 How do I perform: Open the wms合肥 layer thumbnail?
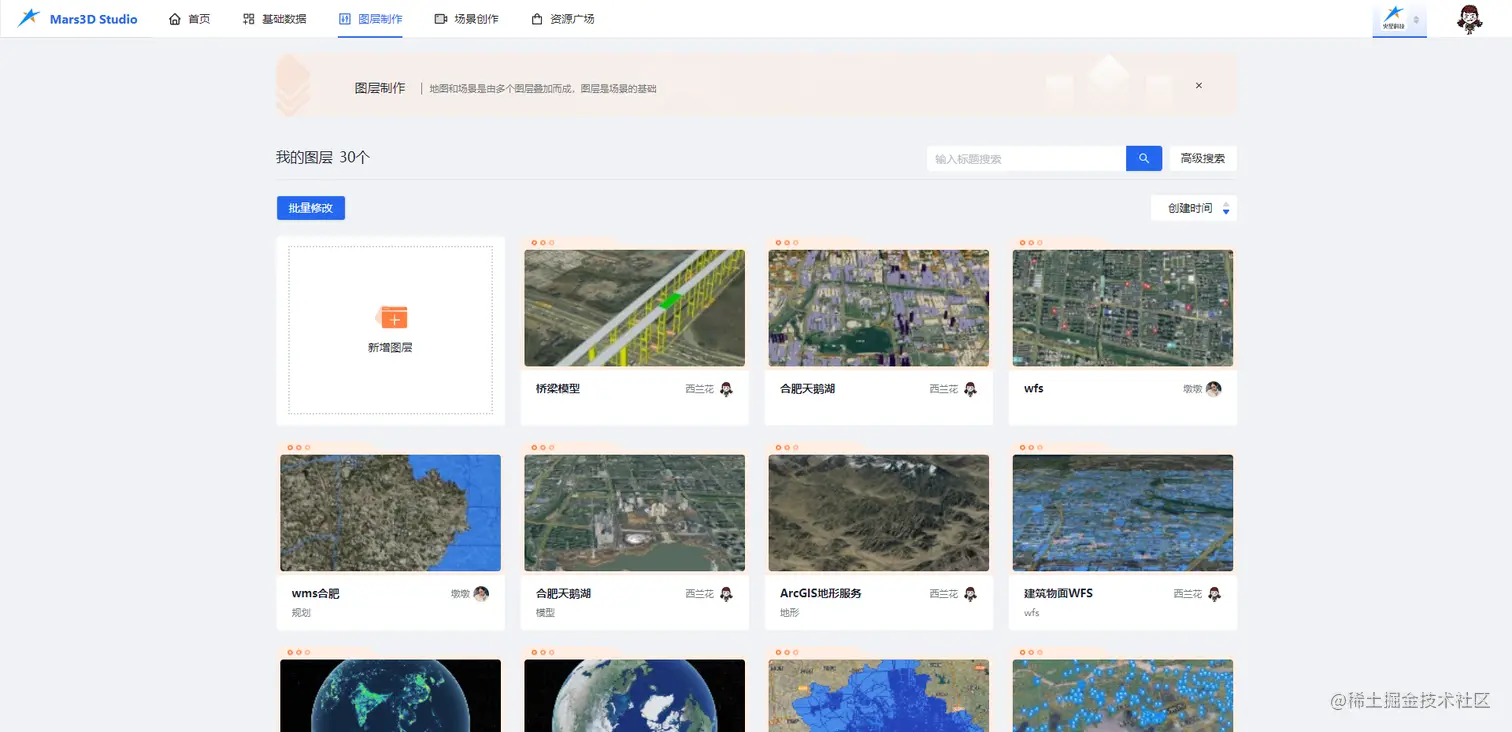tap(391, 513)
